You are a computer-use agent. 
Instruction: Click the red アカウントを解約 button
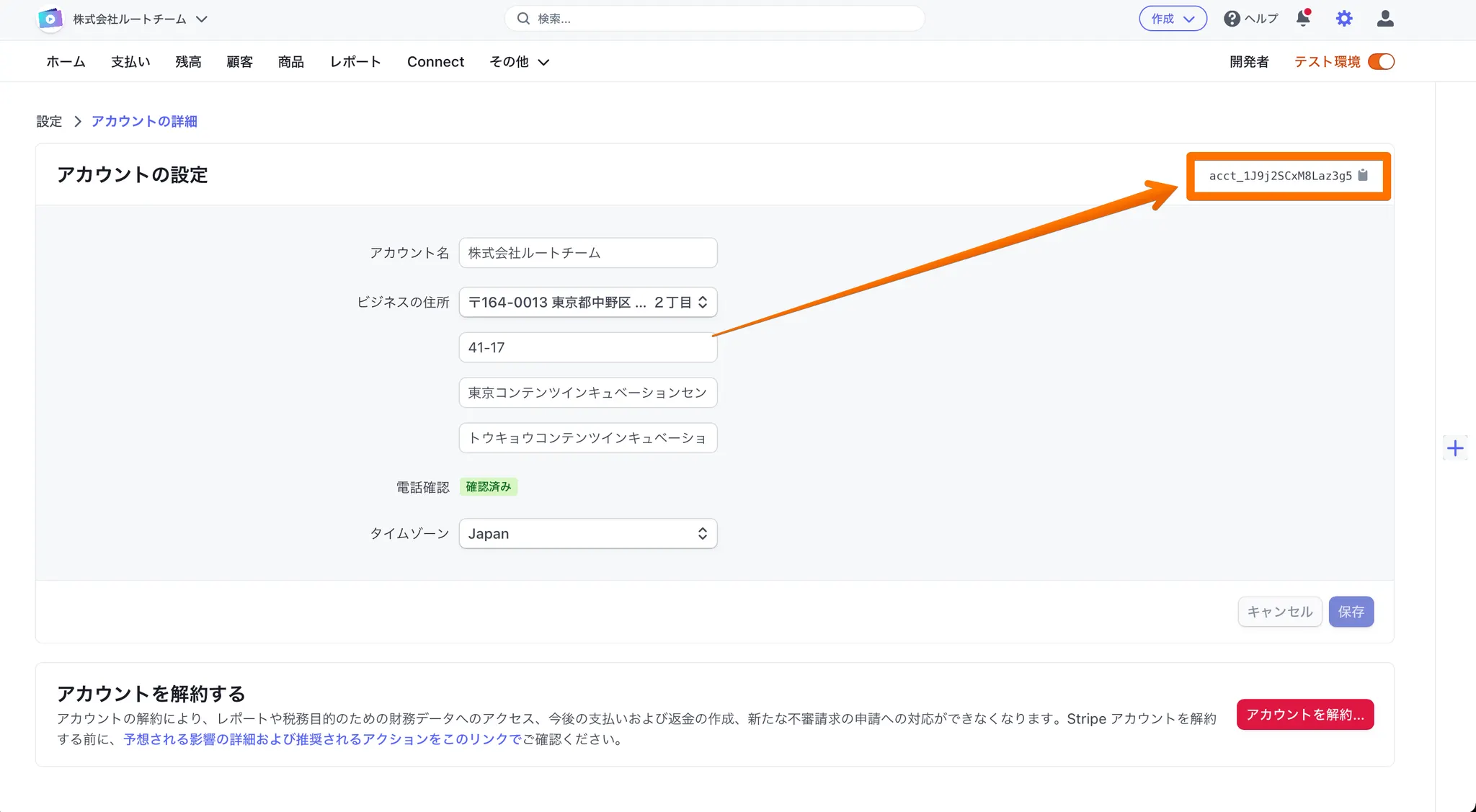click(1304, 715)
